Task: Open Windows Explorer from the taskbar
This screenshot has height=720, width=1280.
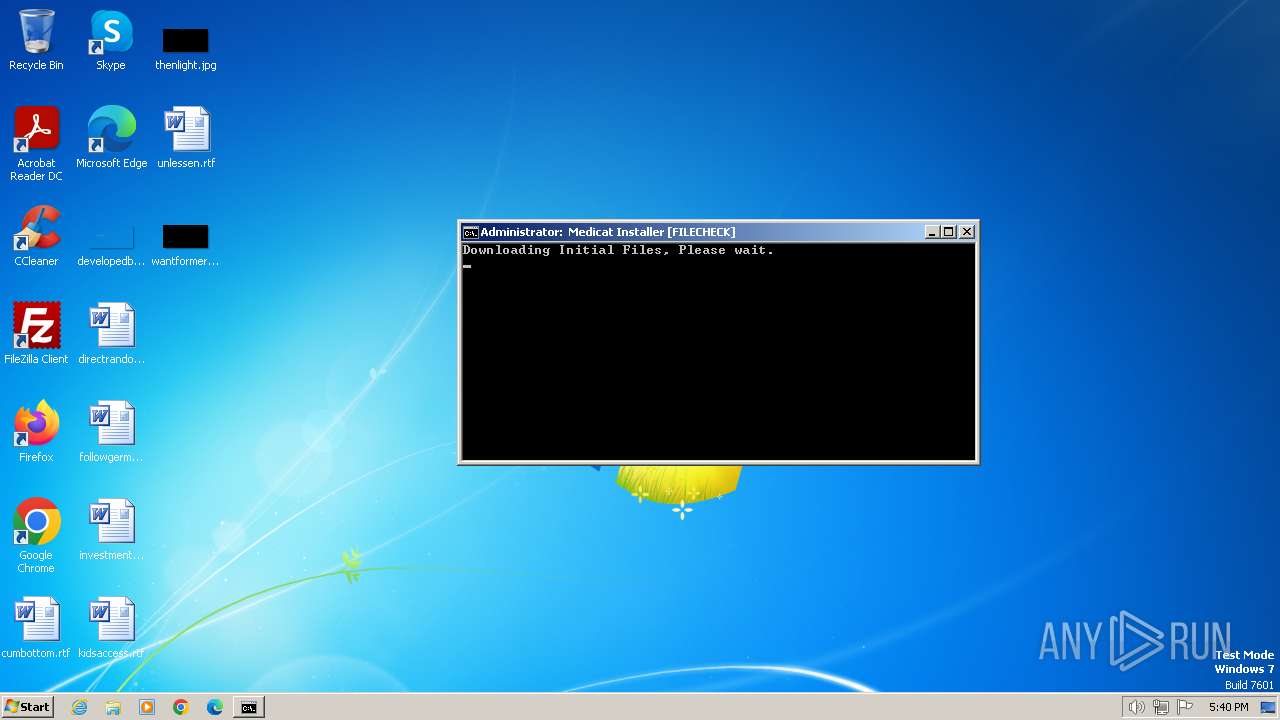Action: pyautogui.click(x=113, y=707)
